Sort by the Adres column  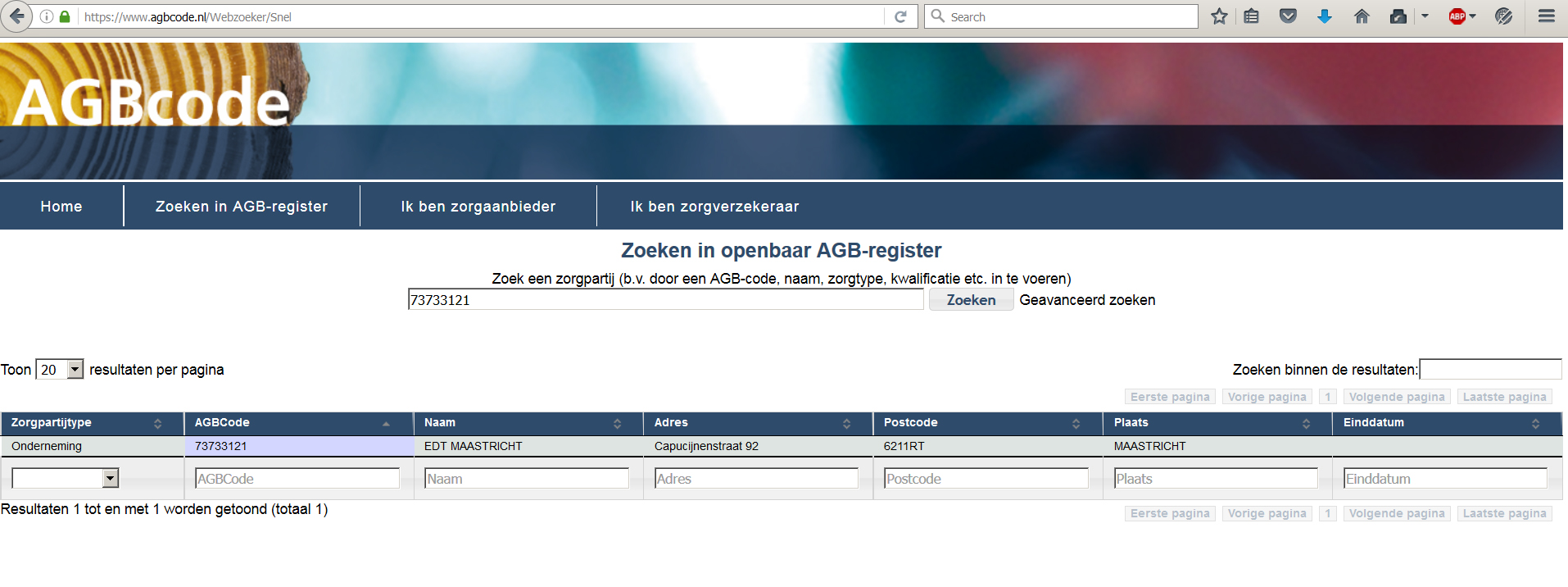[x=759, y=423]
